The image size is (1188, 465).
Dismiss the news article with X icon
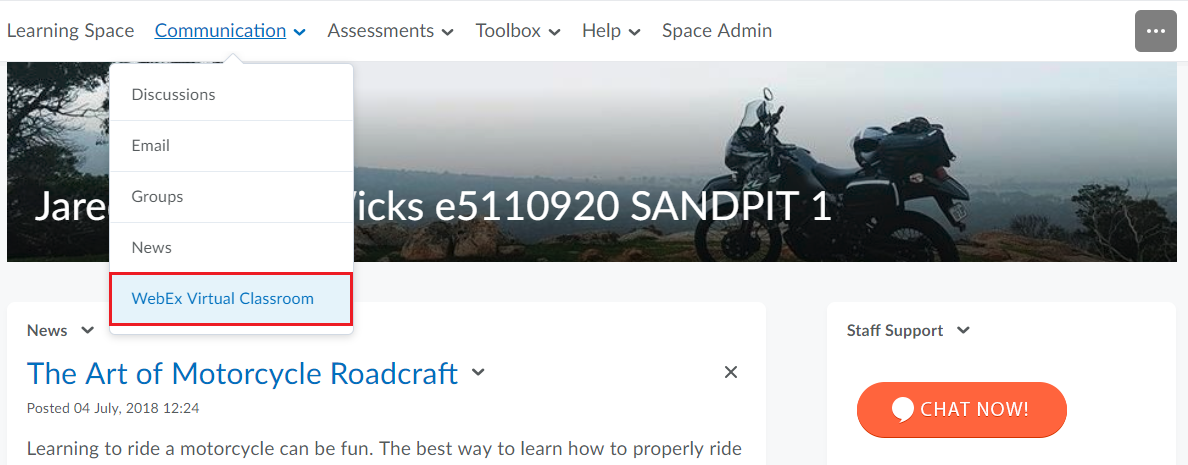click(730, 372)
